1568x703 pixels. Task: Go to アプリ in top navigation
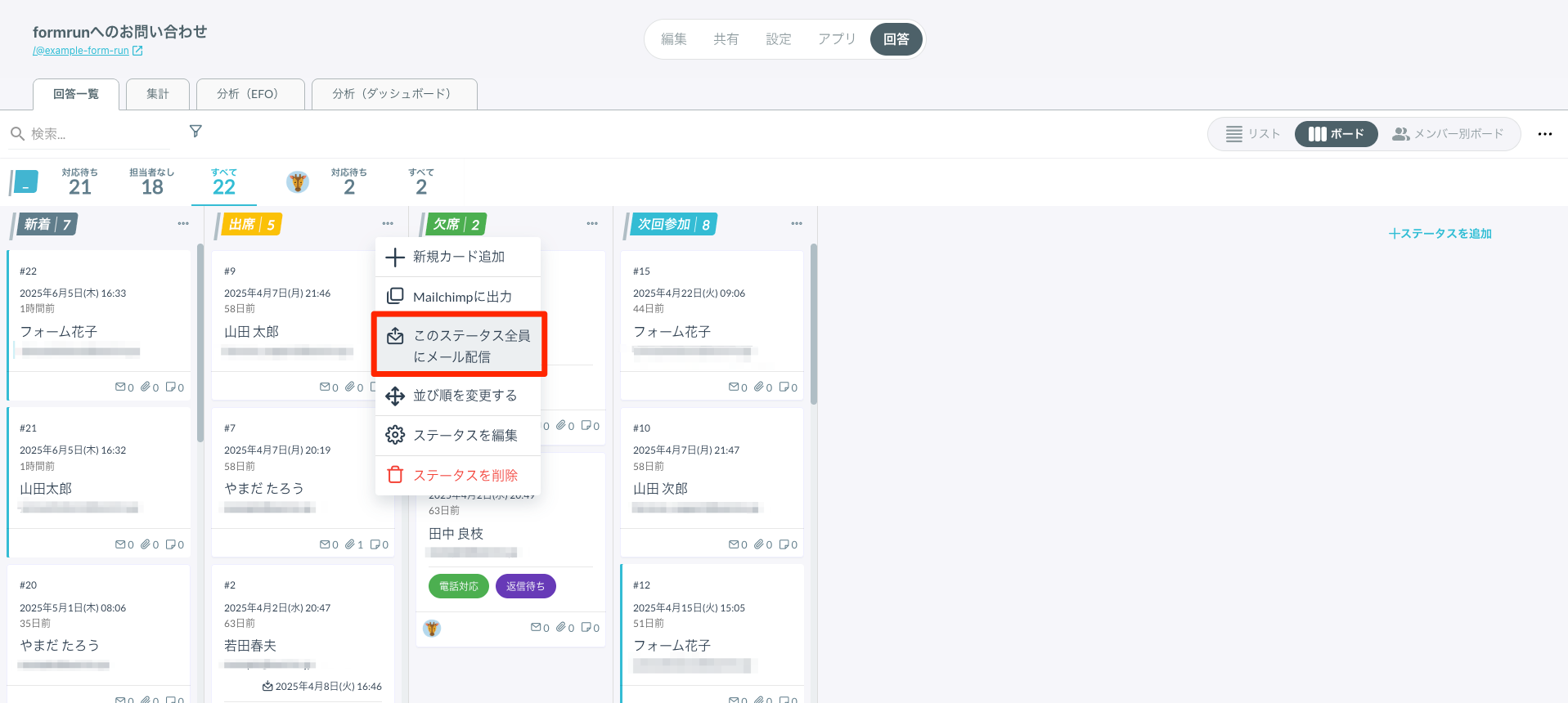(837, 39)
